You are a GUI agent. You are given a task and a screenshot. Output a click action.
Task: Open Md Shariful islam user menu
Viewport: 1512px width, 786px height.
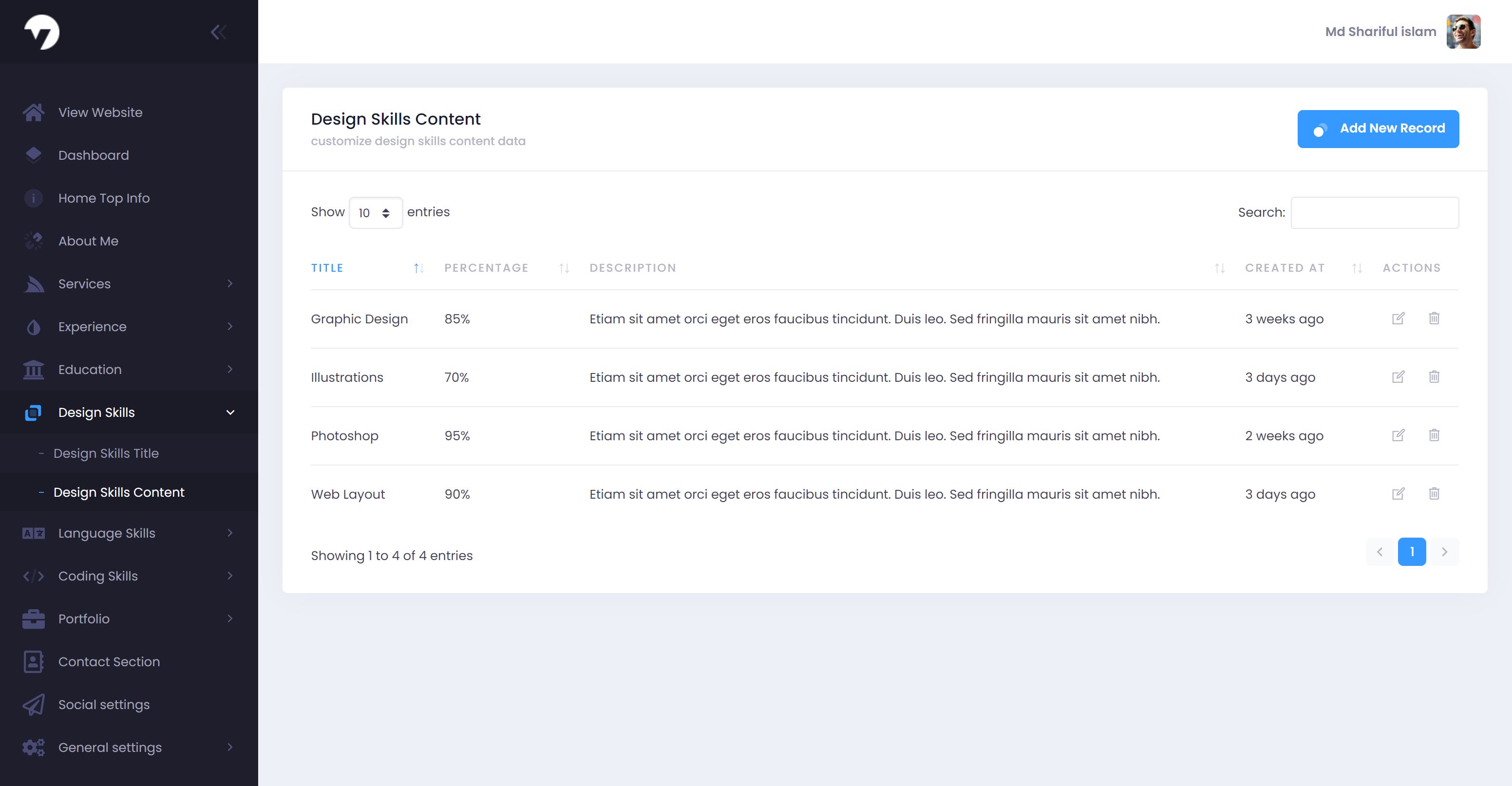1380,32
